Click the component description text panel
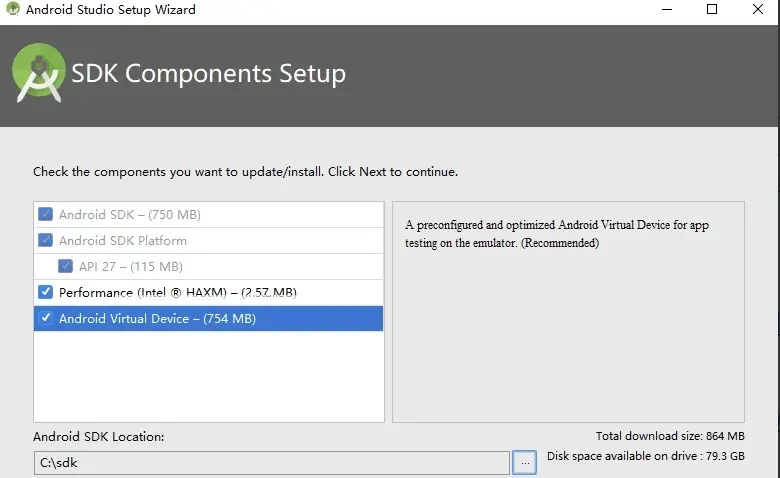The width and height of the screenshot is (780, 478). click(568, 312)
